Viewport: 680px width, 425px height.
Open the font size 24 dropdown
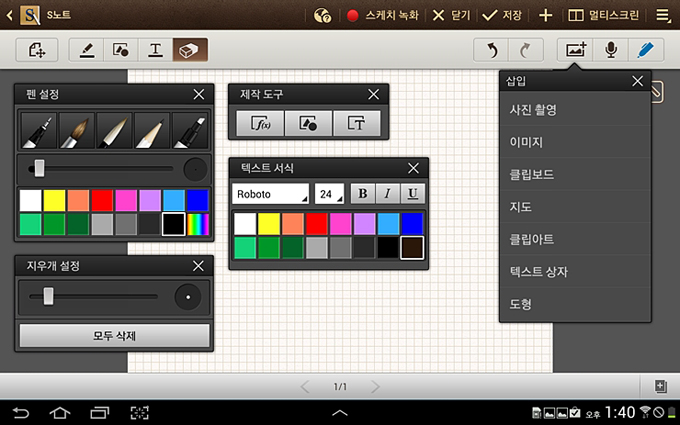[329, 193]
